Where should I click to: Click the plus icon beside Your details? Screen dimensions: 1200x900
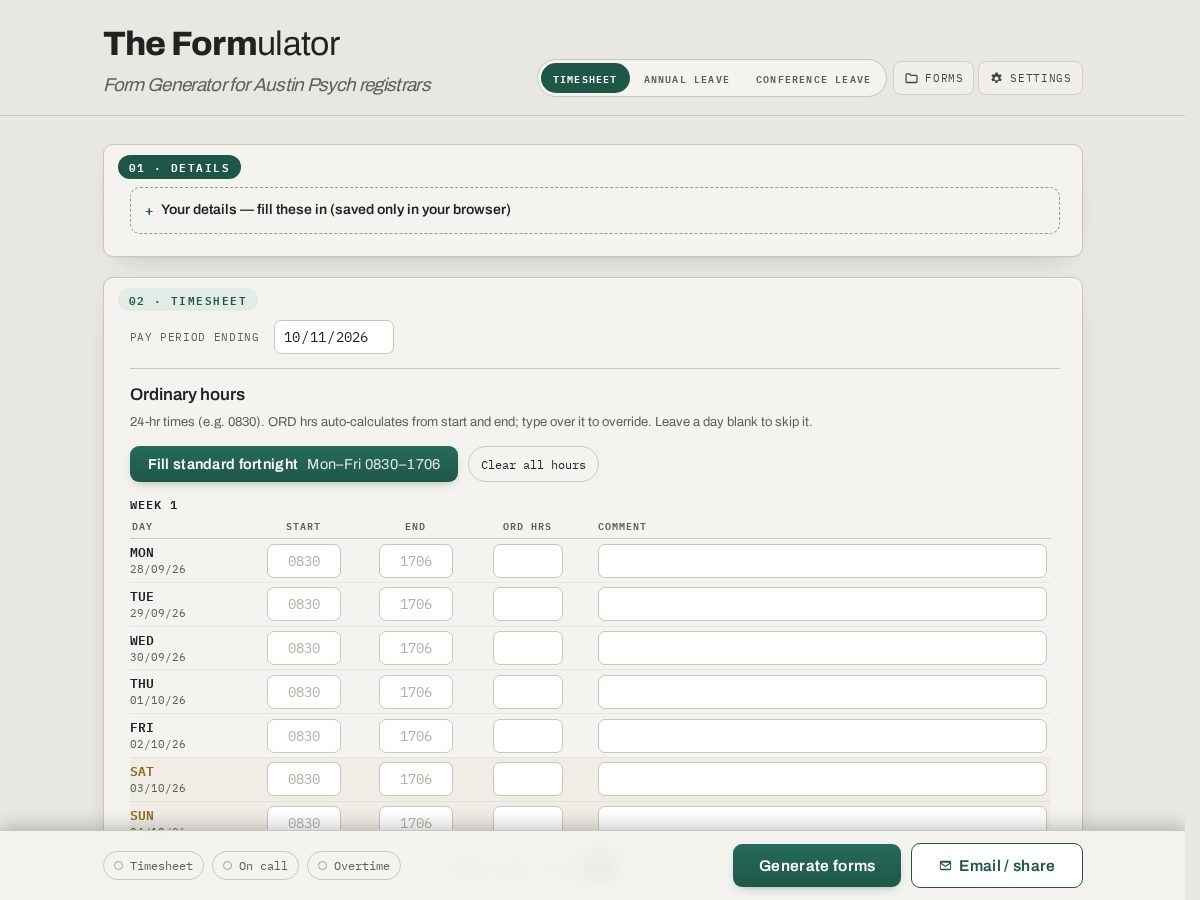[x=149, y=211]
